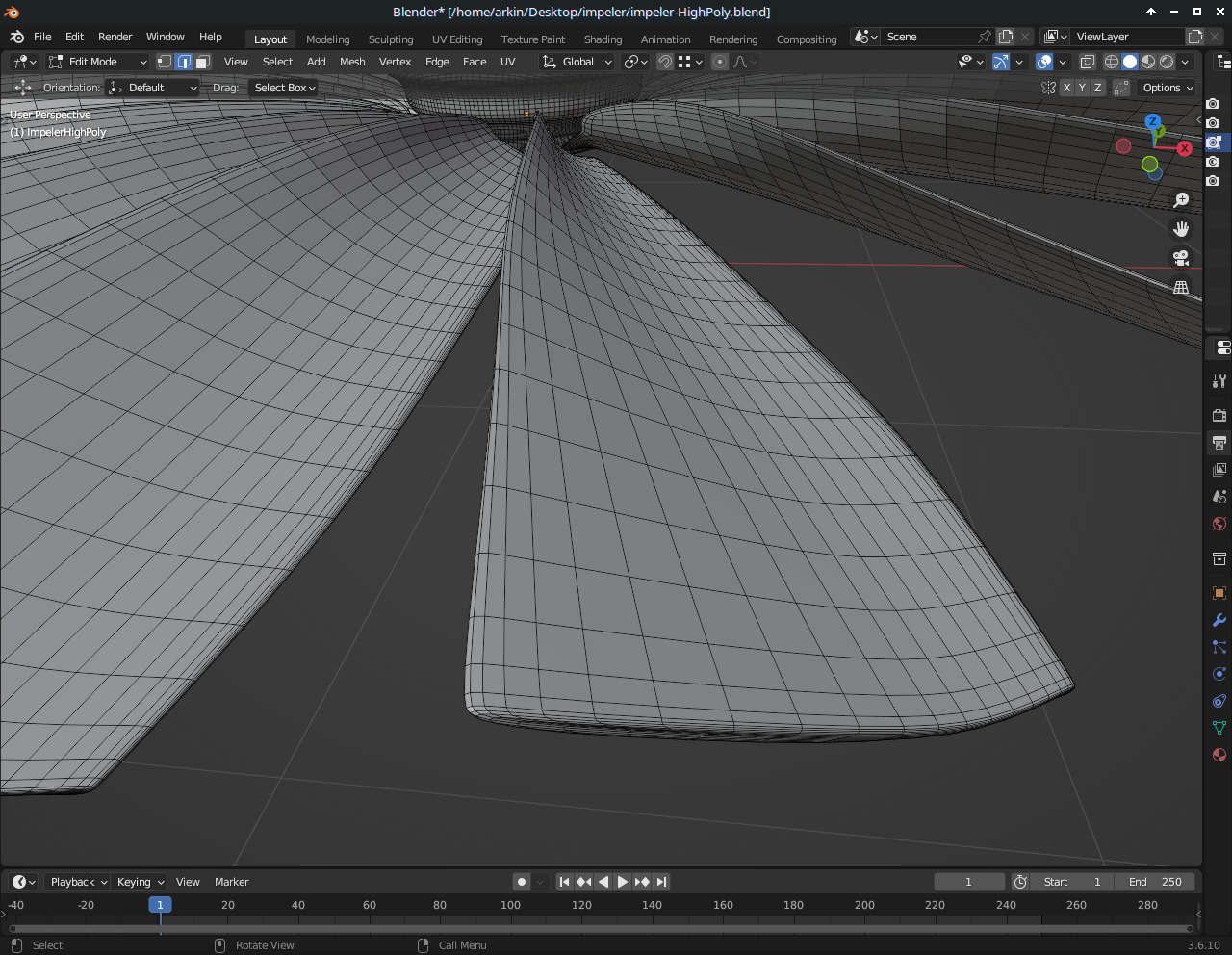Toggle proportional editing
The image size is (1232, 955).
tap(719, 62)
